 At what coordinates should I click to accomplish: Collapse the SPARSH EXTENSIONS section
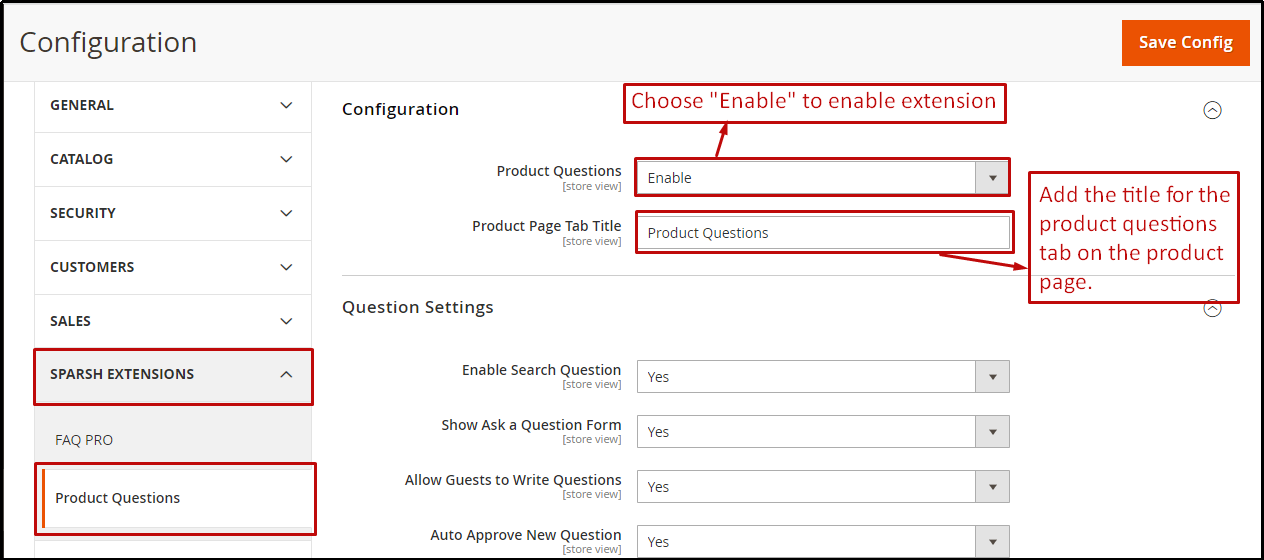point(172,375)
